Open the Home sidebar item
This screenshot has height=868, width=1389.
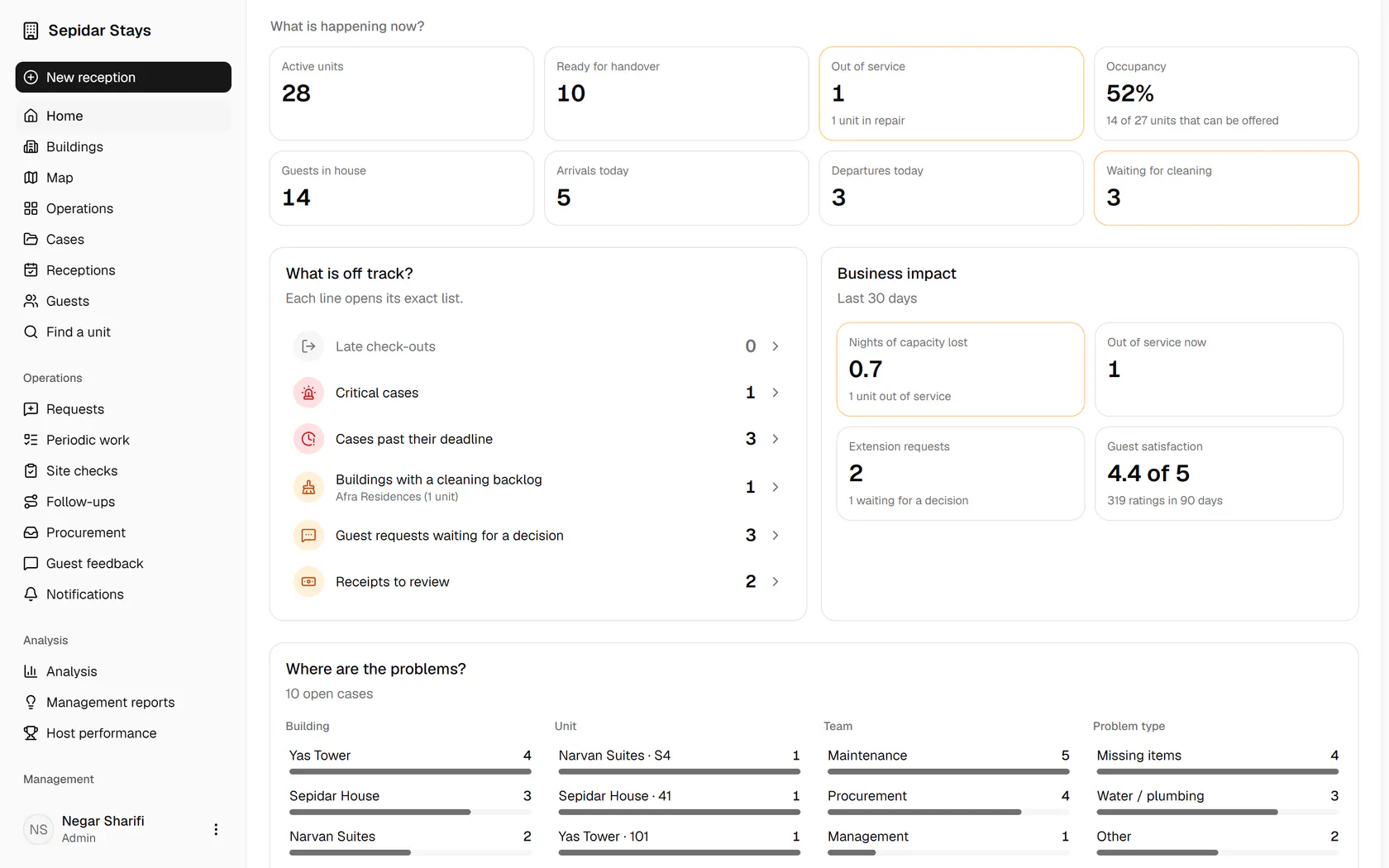123,116
